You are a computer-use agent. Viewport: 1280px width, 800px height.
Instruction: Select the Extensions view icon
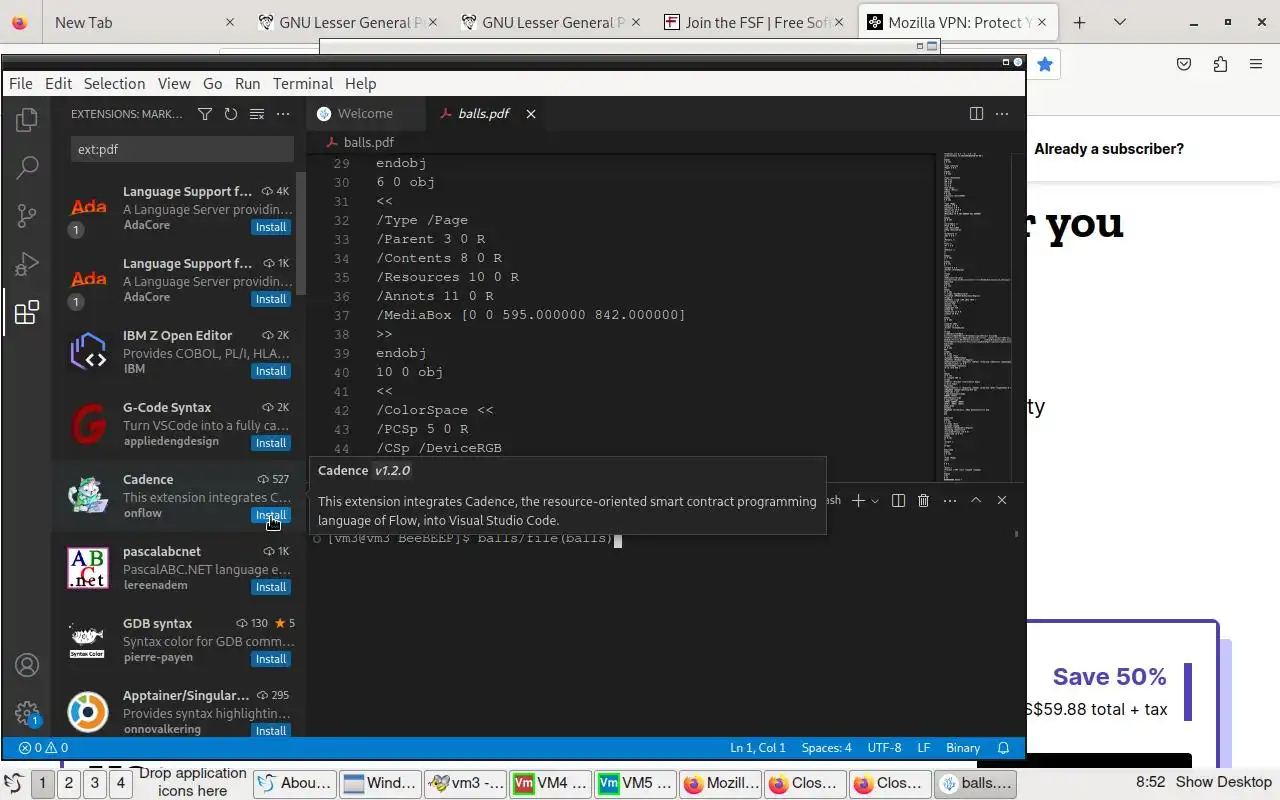pos(27,312)
